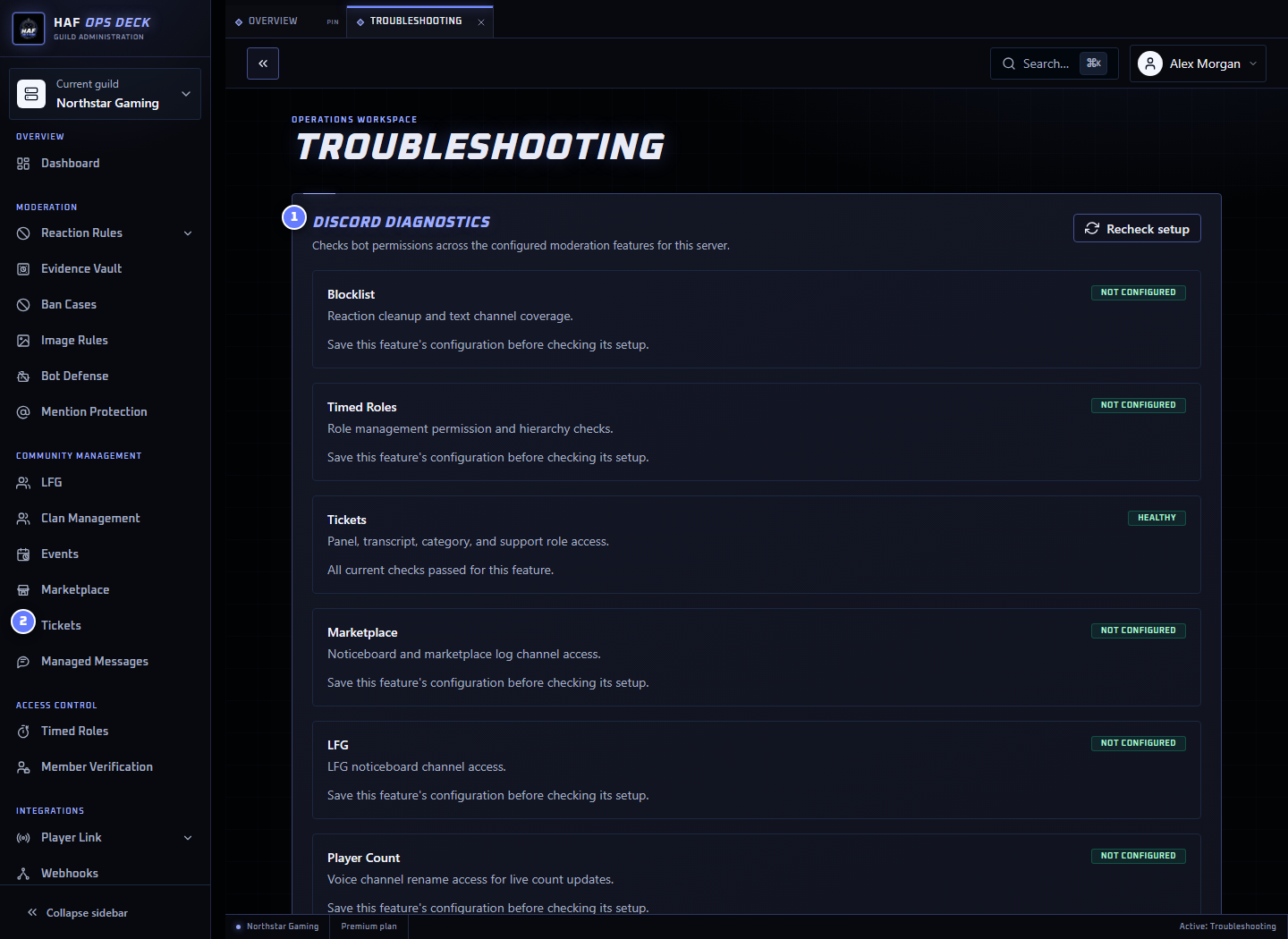Screen dimensions: 1288x939
Task: Click the double-chevron icon beside Collapse sidebar
Action: [32, 912]
